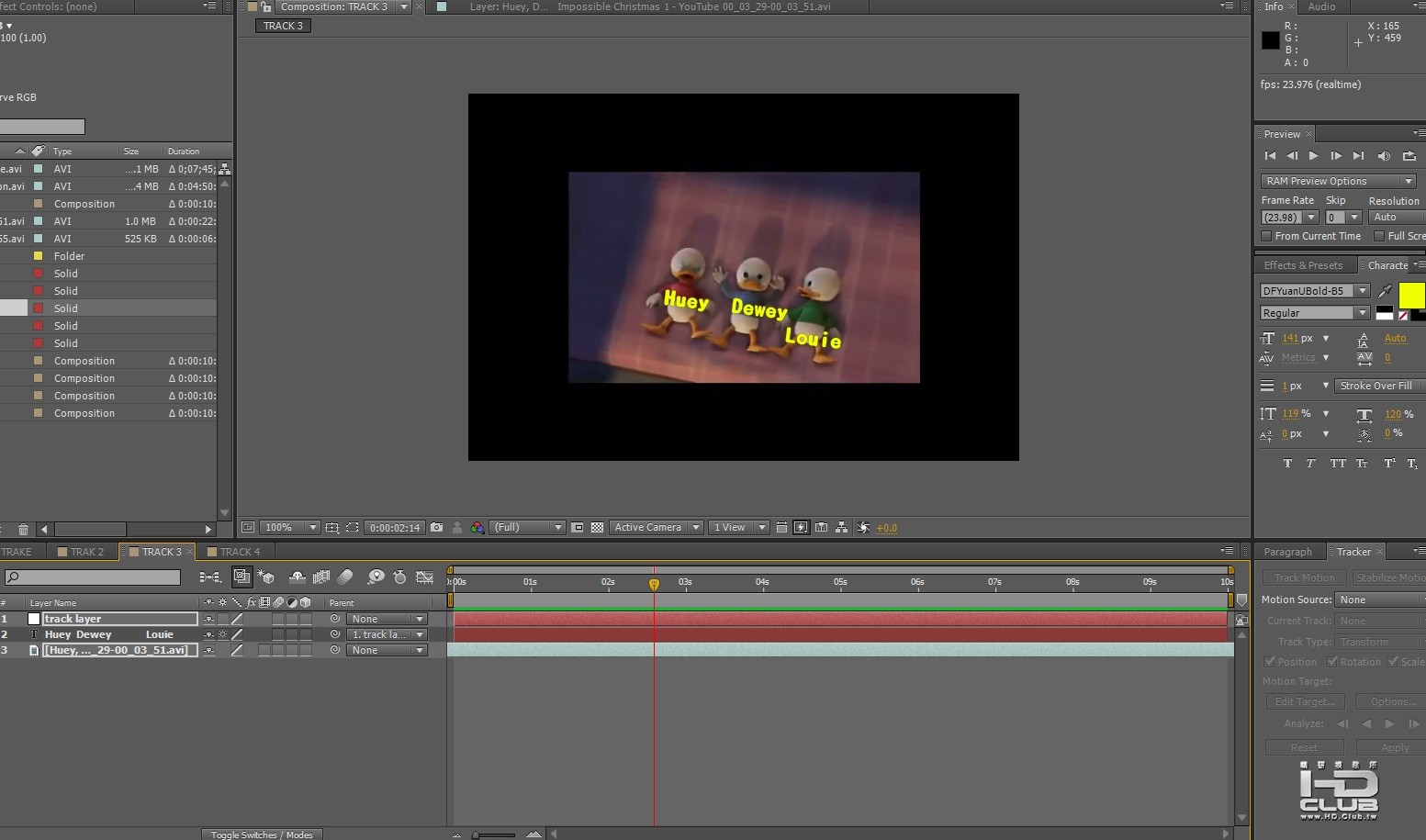
Task: Toggle the Full Screen checkbox
Action: pos(1379,237)
